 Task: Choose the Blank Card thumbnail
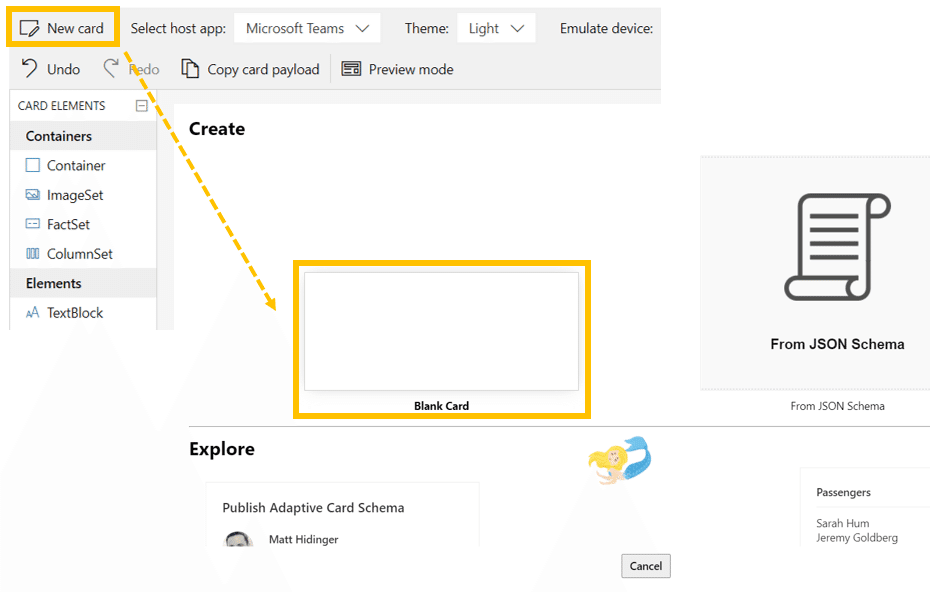441,331
